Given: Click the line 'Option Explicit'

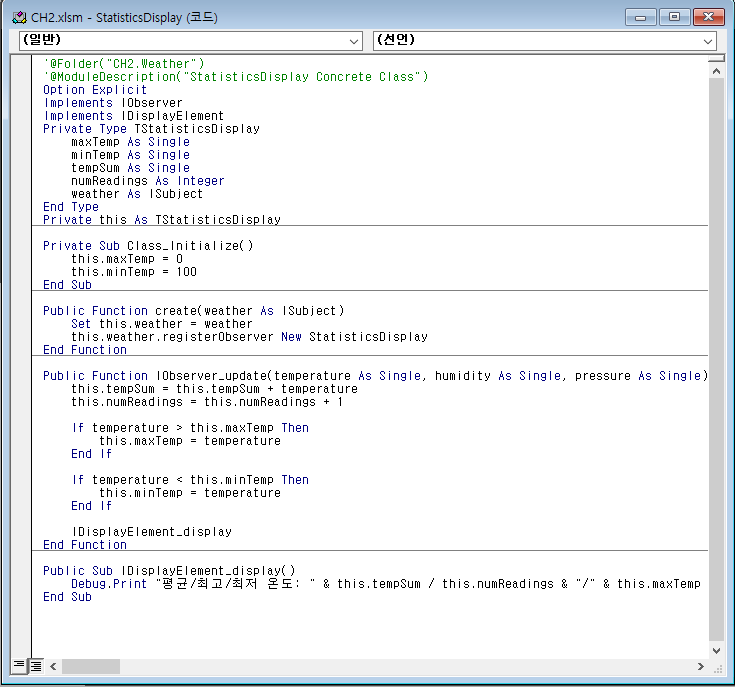Looking at the screenshot, I should [95, 90].
